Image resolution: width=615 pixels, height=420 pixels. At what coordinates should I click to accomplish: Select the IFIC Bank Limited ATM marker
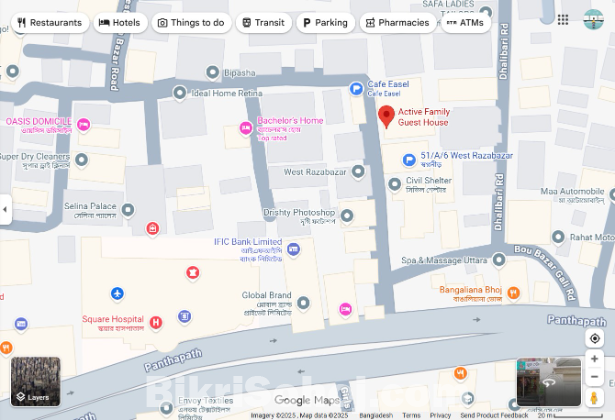(x=293, y=249)
